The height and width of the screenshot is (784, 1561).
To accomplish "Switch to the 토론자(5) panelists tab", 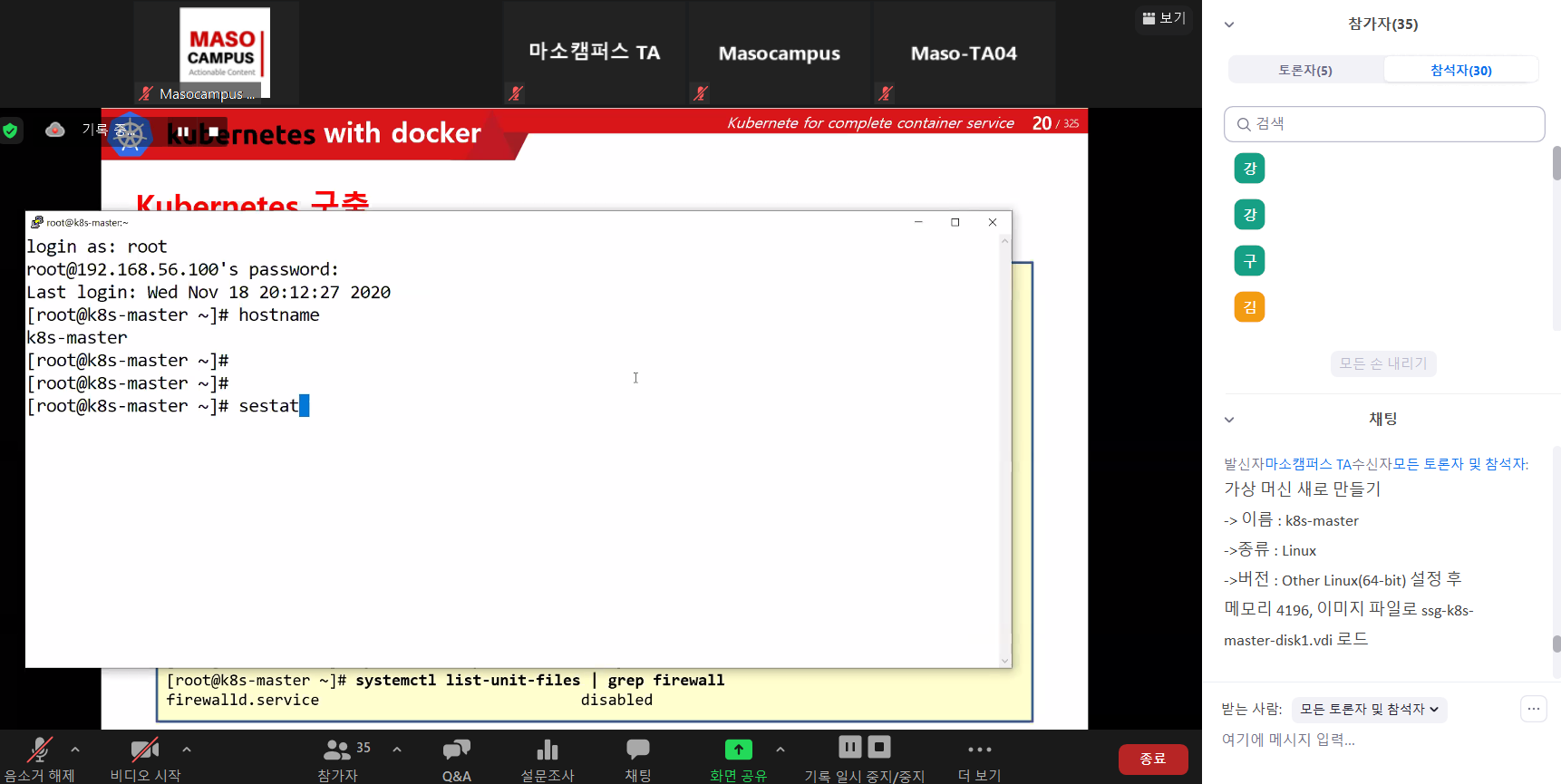I will 1305,70.
